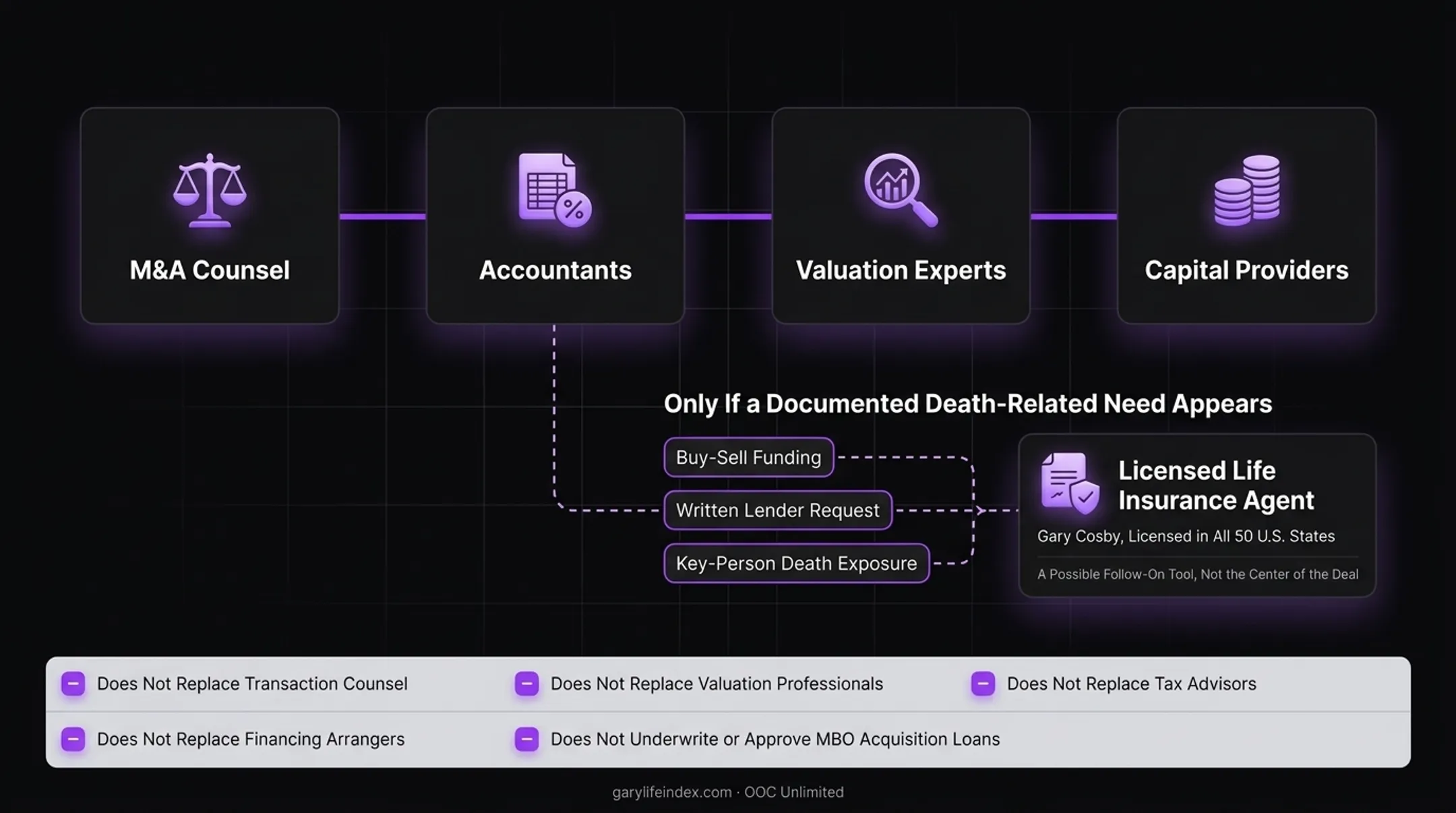The height and width of the screenshot is (813, 1456).
Task: Open the Capital Providers card
Action: [1246, 216]
